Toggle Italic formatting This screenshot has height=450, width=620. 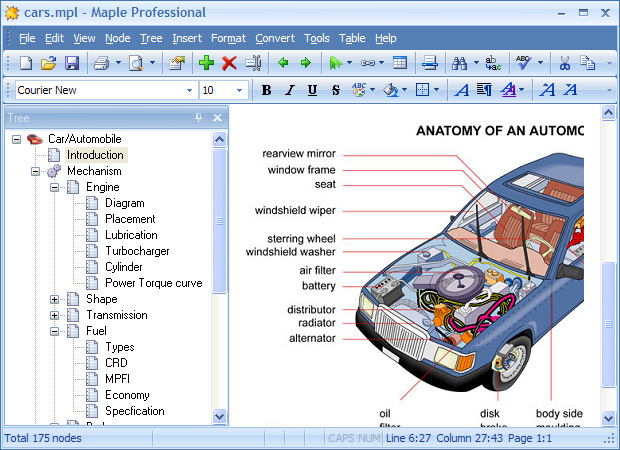[289, 90]
